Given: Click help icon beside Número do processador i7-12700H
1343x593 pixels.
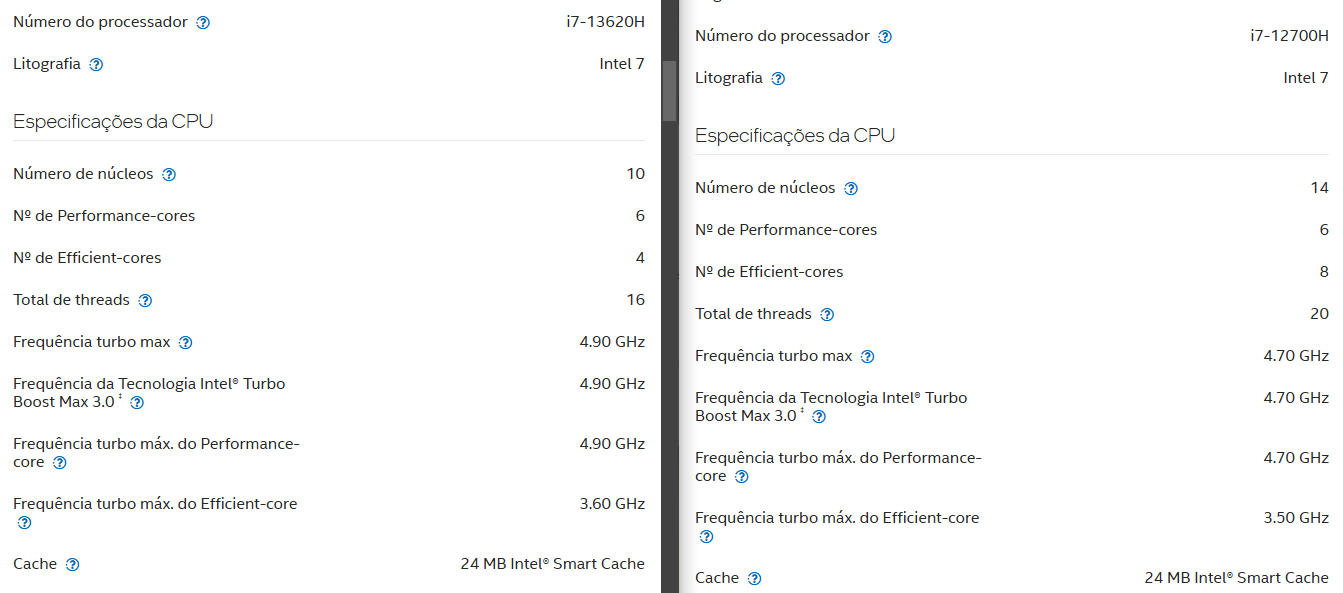Looking at the screenshot, I should [x=885, y=37].
